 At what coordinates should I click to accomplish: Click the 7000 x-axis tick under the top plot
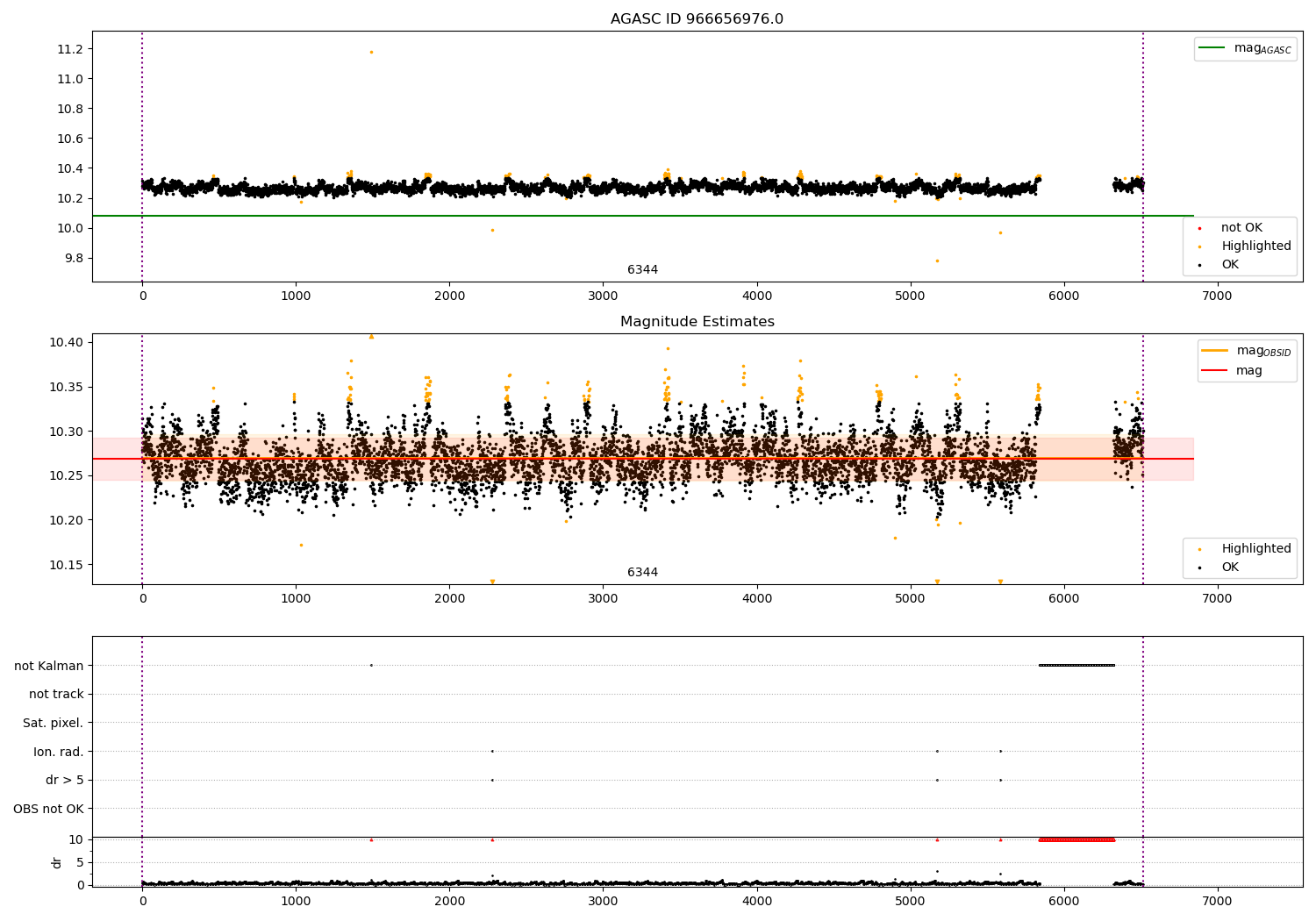(1217, 296)
